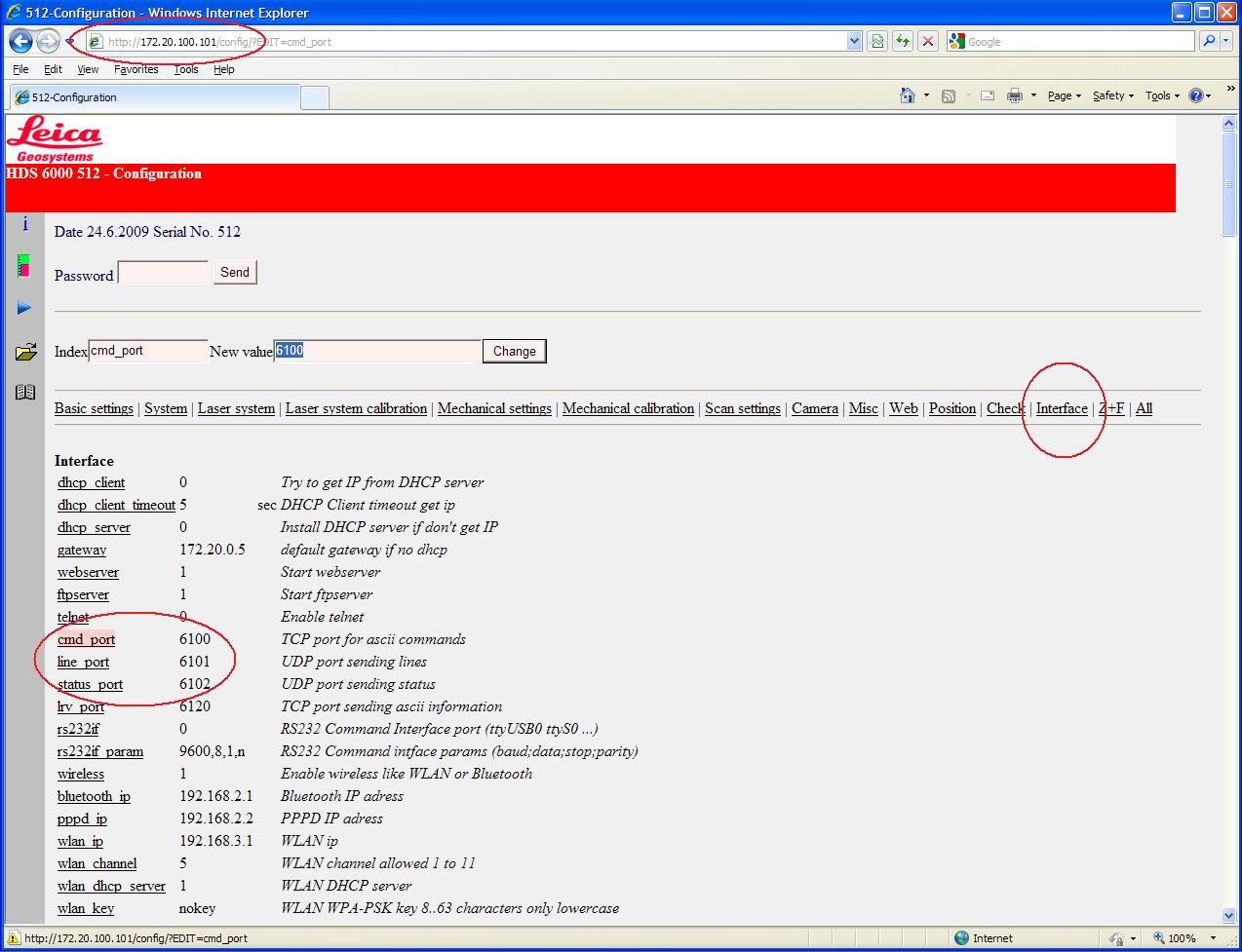Click the Home icon in command bar

(908, 95)
